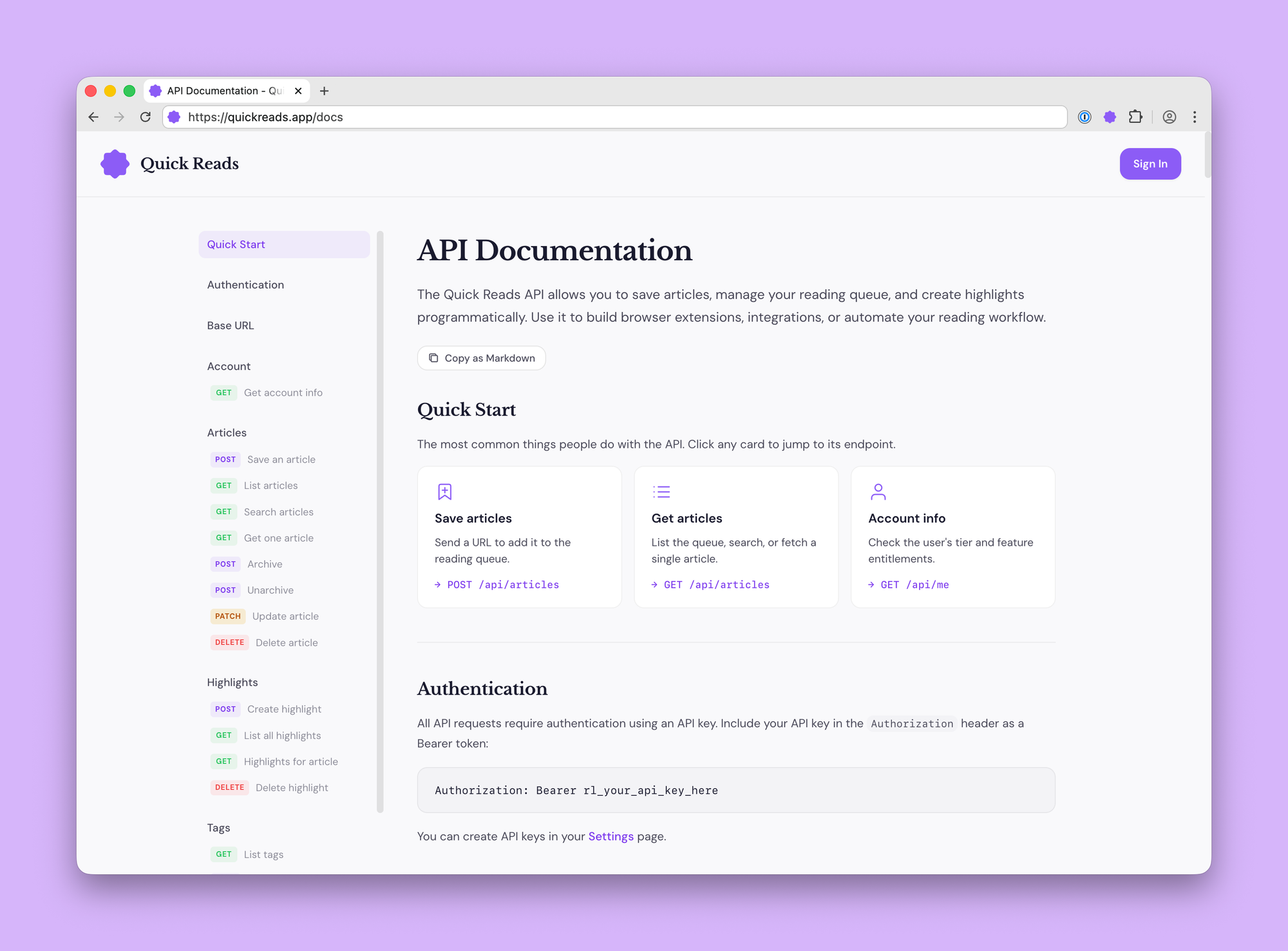Click the sidebar's vertical scrollbar
This screenshot has height=951, width=1288.
(380, 521)
